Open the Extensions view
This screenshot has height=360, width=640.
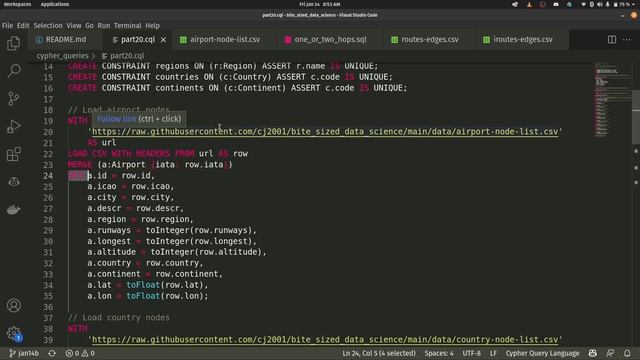point(13,154)
